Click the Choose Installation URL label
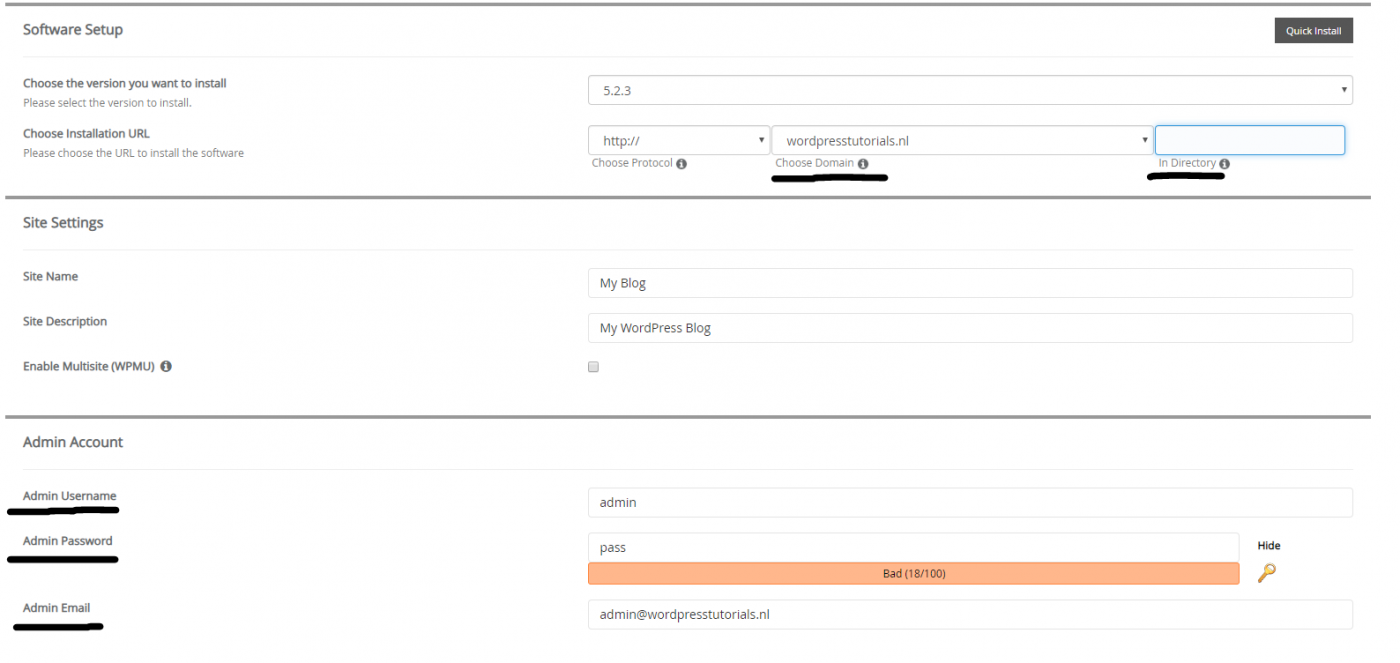This screenshot has height=663, width=1400. coord(86,133)
